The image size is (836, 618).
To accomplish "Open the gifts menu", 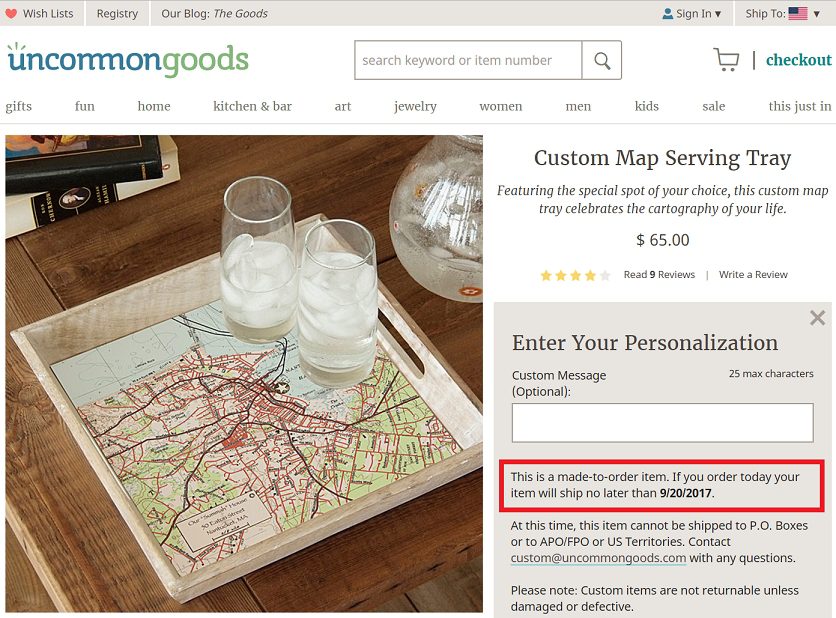I will tap(19, 107).
